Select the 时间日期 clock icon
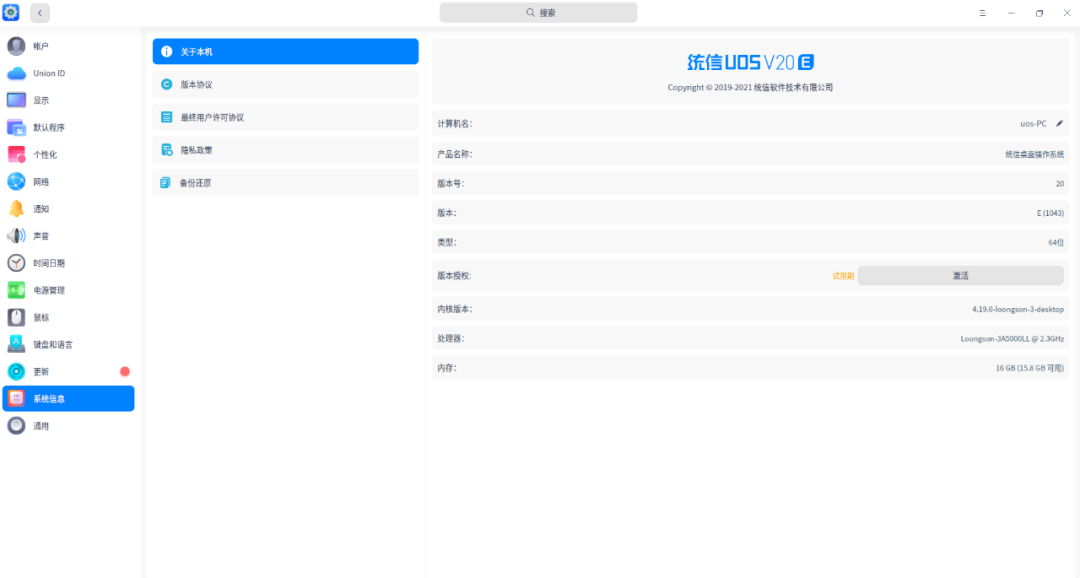The width and height of the screenshot is (1080, 578). point(16,262)
